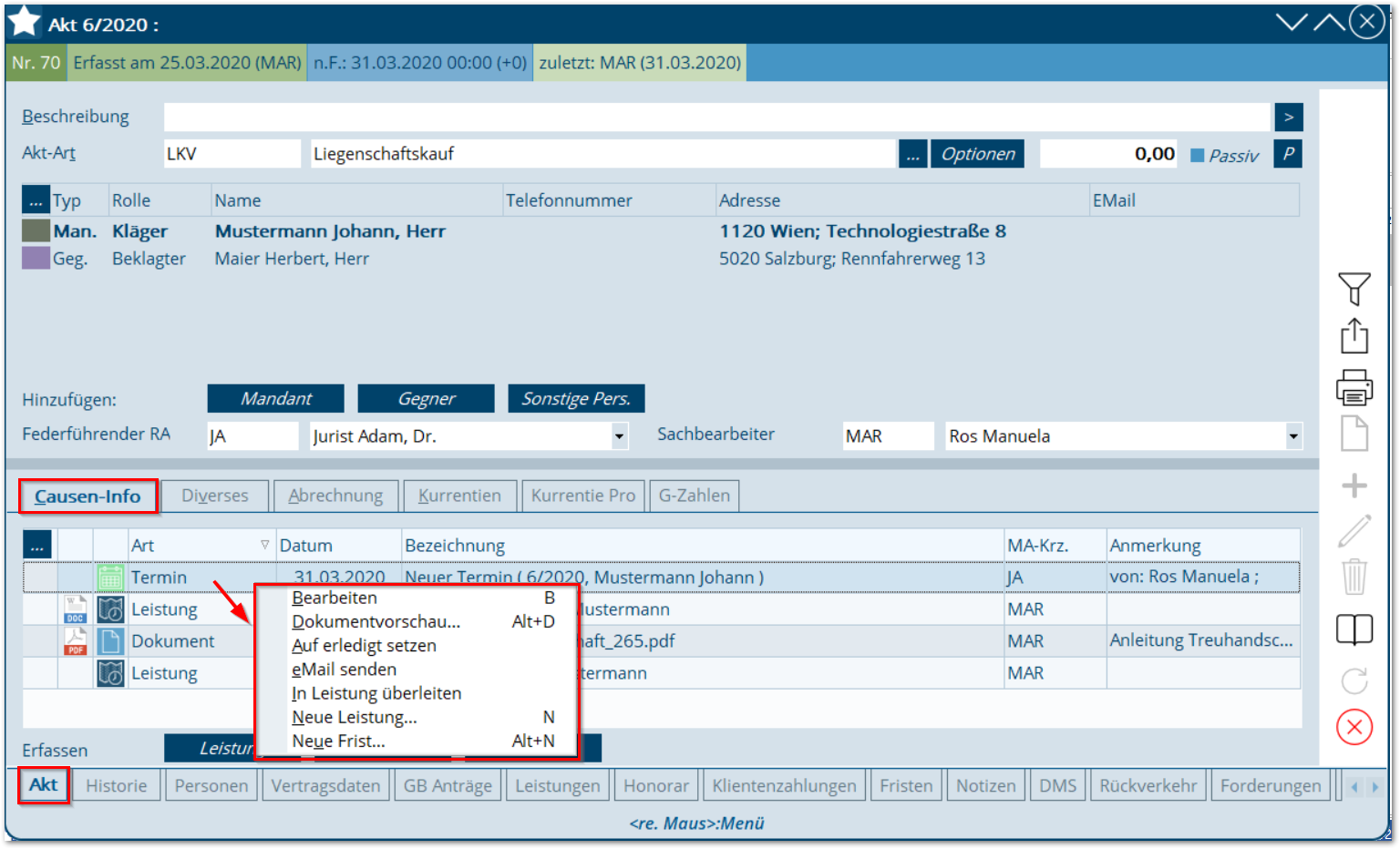This screenshot has height=849, width=1400.
Task: Click the PDF file icon in Dokument row
Action: [76, 641]
